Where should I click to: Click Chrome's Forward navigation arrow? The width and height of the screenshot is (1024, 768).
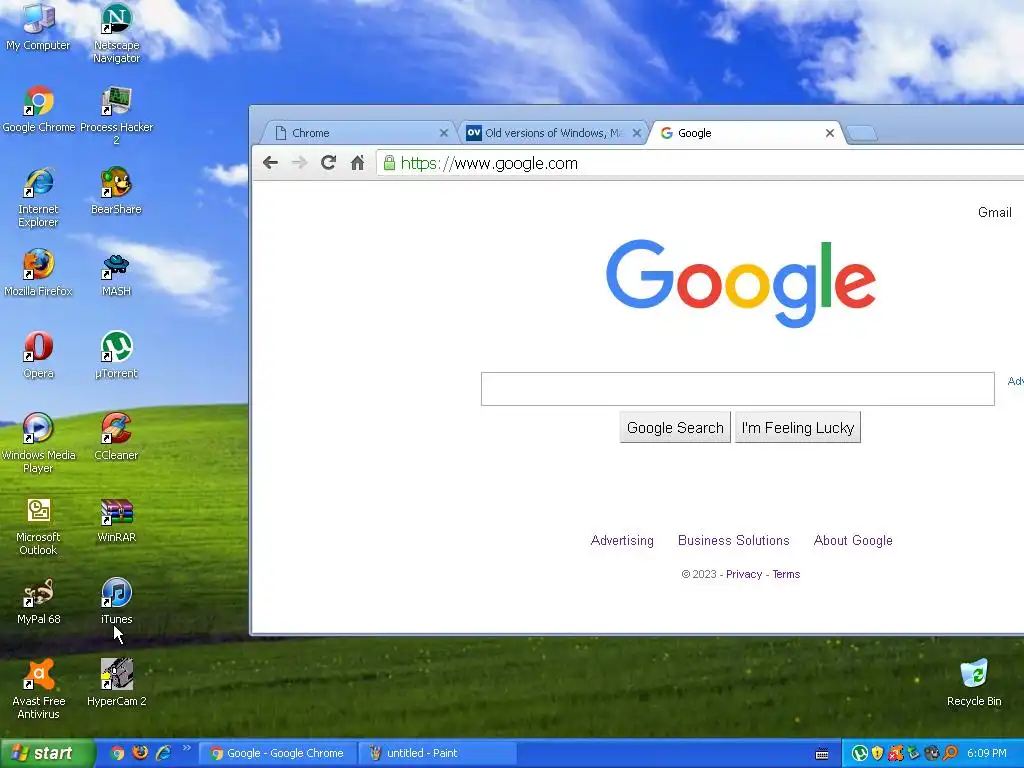[x=299, y=163]
